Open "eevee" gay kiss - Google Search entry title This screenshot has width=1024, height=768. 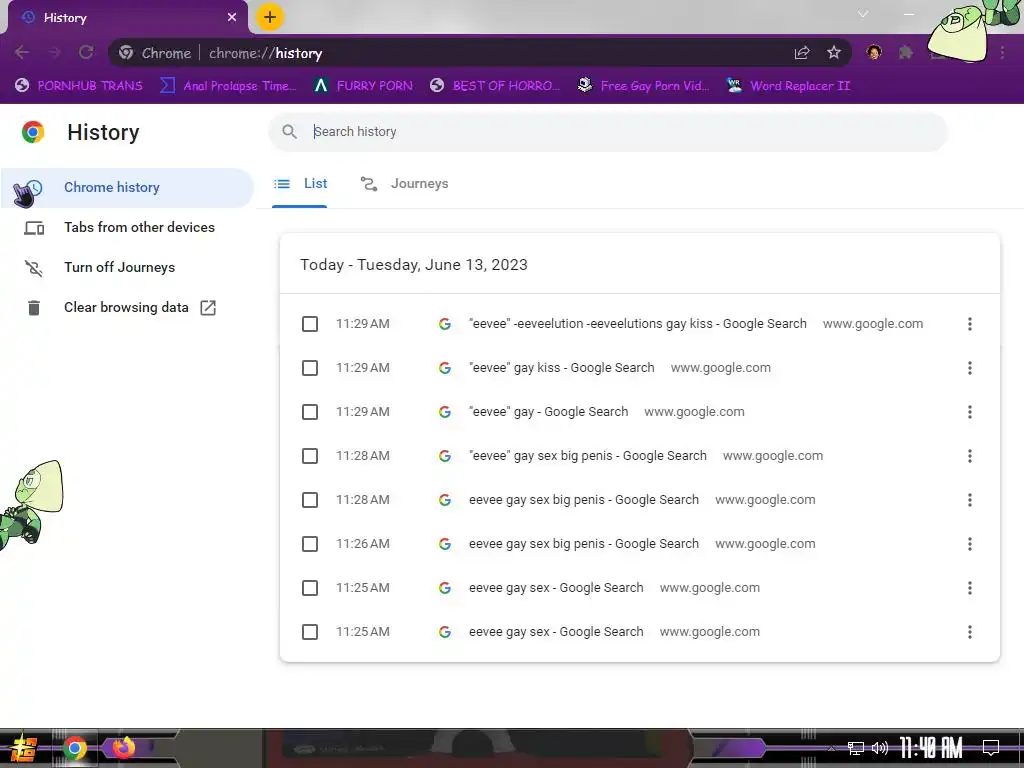[x=562, y=368]
